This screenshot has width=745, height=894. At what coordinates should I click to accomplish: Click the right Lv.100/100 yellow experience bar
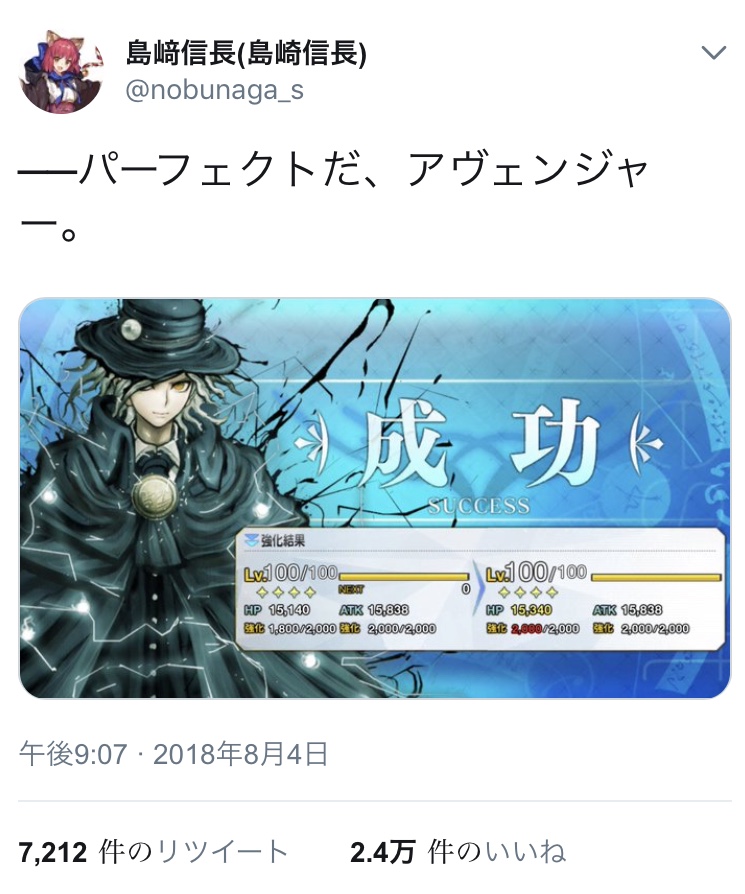[656, 577]
